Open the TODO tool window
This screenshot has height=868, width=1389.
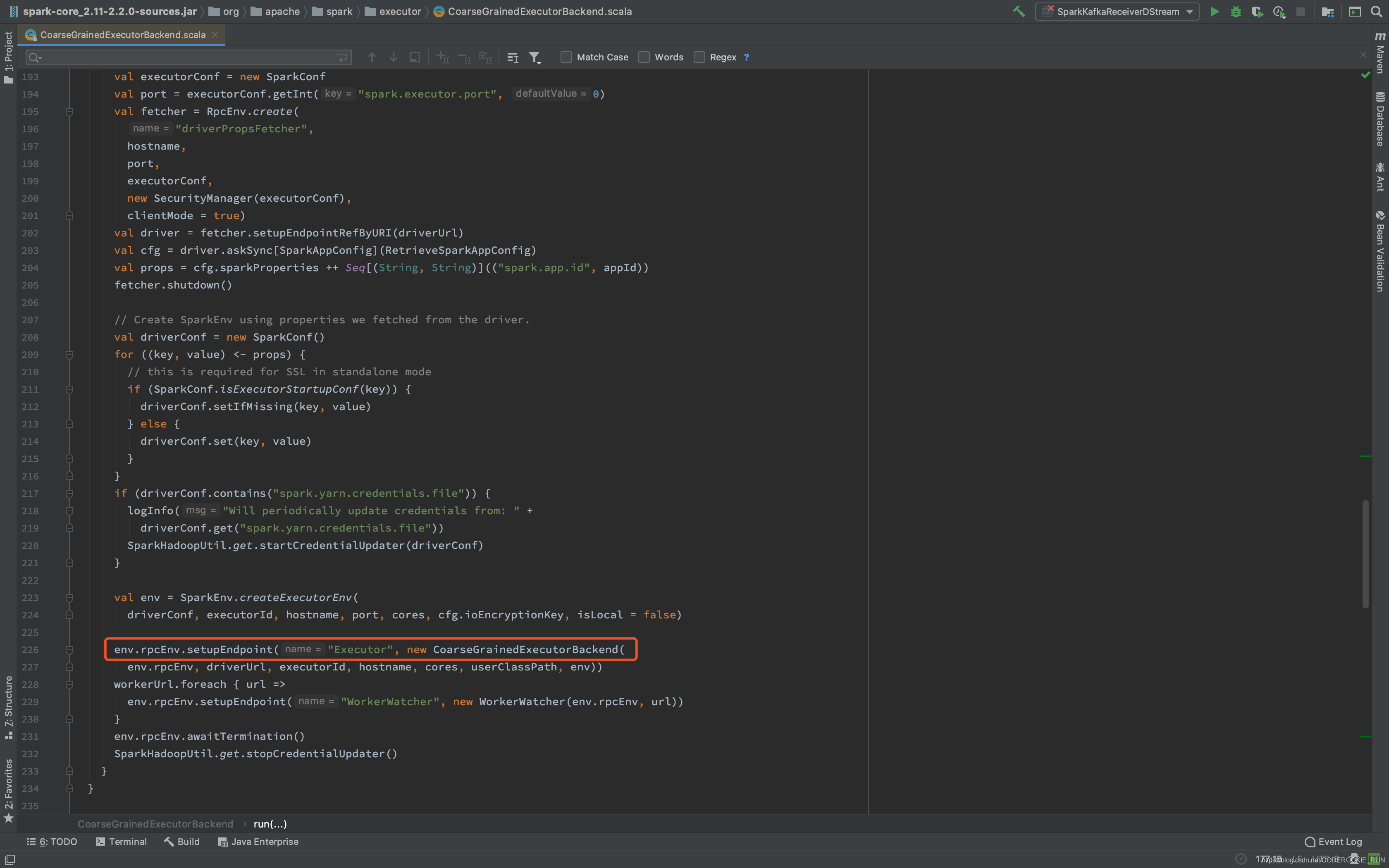[52, 842]
